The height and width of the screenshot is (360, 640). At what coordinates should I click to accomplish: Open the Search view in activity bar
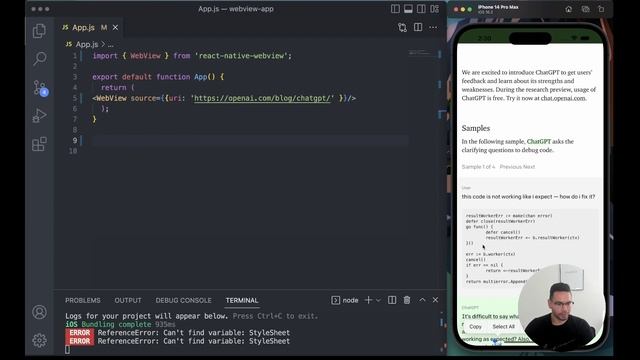click(x=39, y=59)
